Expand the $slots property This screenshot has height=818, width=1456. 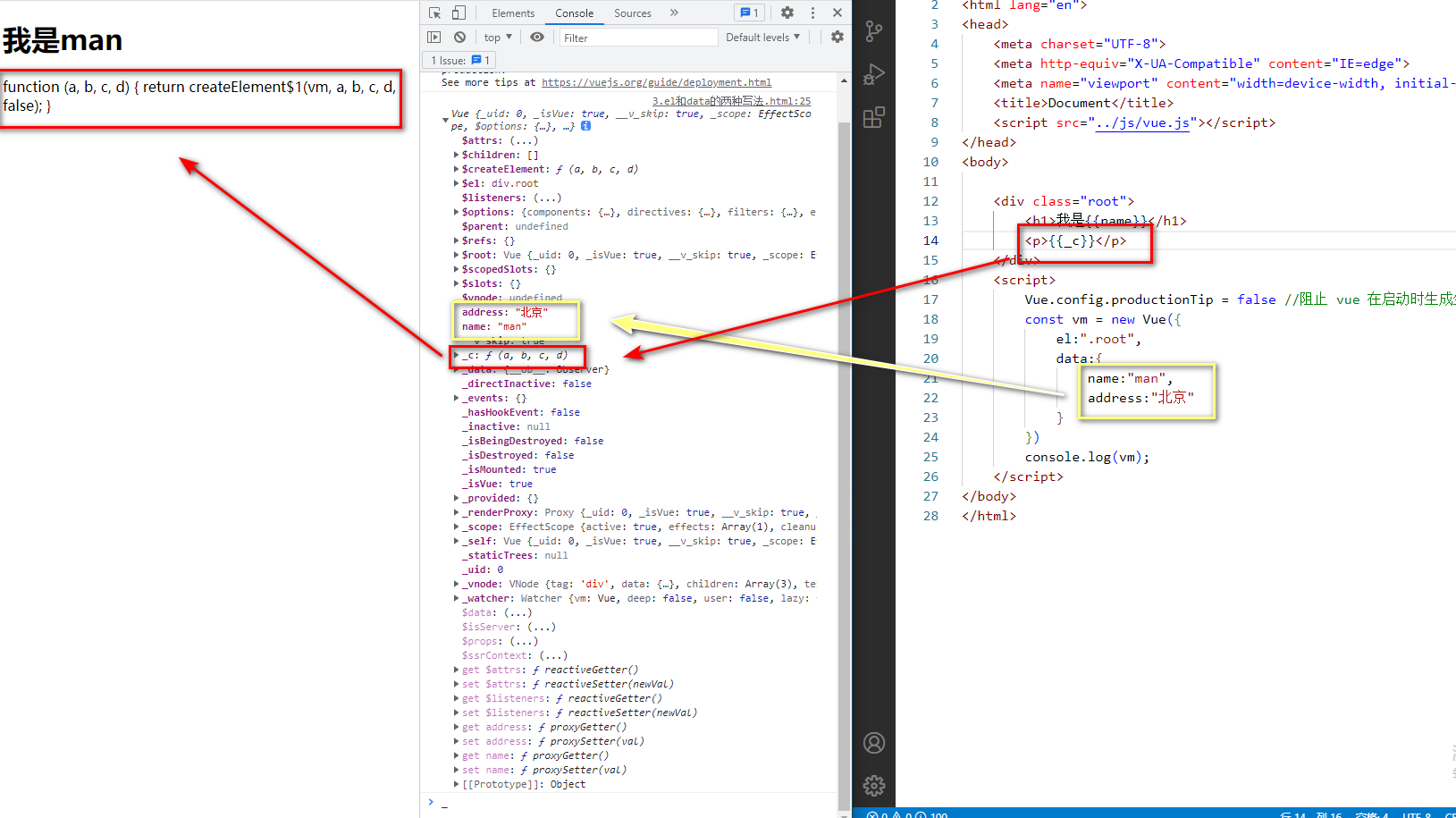(x=457, y=283)
